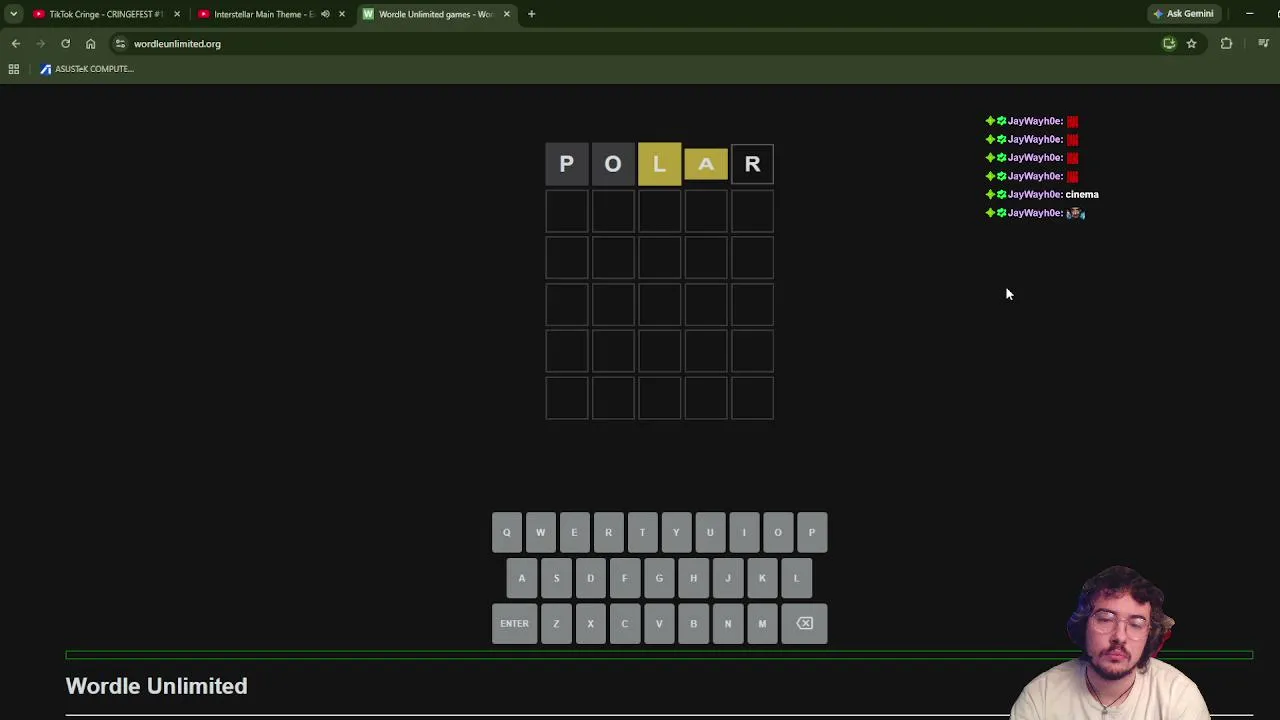
Task: Close the TikTok Cringe tab
Action: 177,14
